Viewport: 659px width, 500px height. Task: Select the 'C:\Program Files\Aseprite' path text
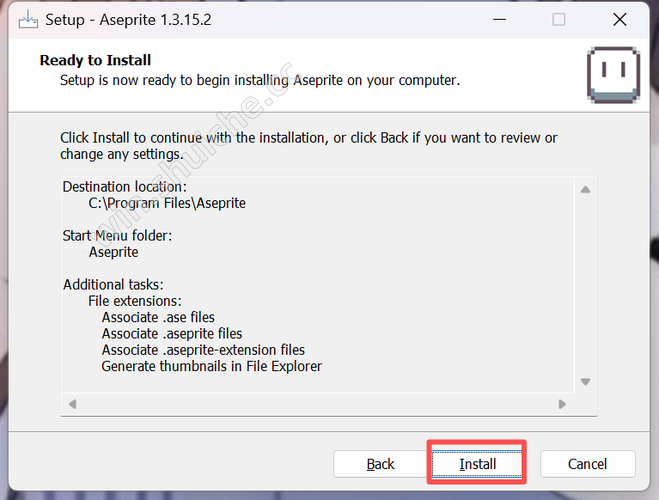point(167,203)
